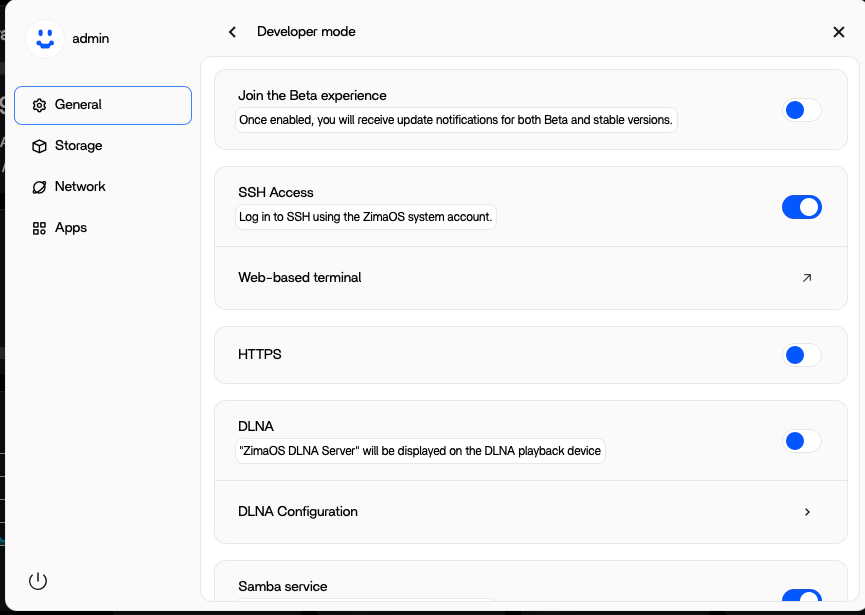Screen dimensions: 865x615
Task: Disable the SSH Access toggle
Action: pos(801,207)
